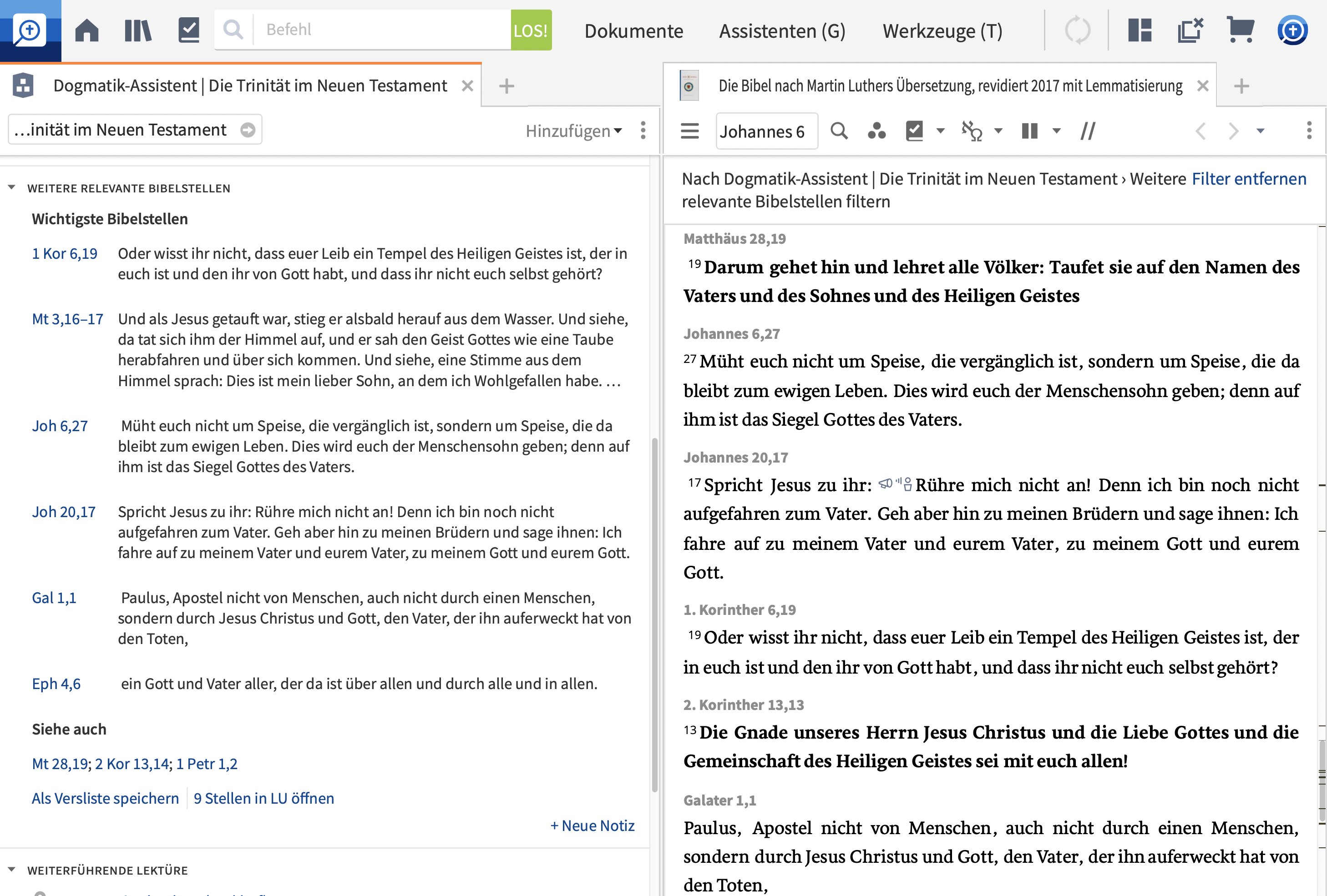This screenshot has width=1327, height=896.
Task: Open the Library books icon
Action: click(x=137, y=30)
